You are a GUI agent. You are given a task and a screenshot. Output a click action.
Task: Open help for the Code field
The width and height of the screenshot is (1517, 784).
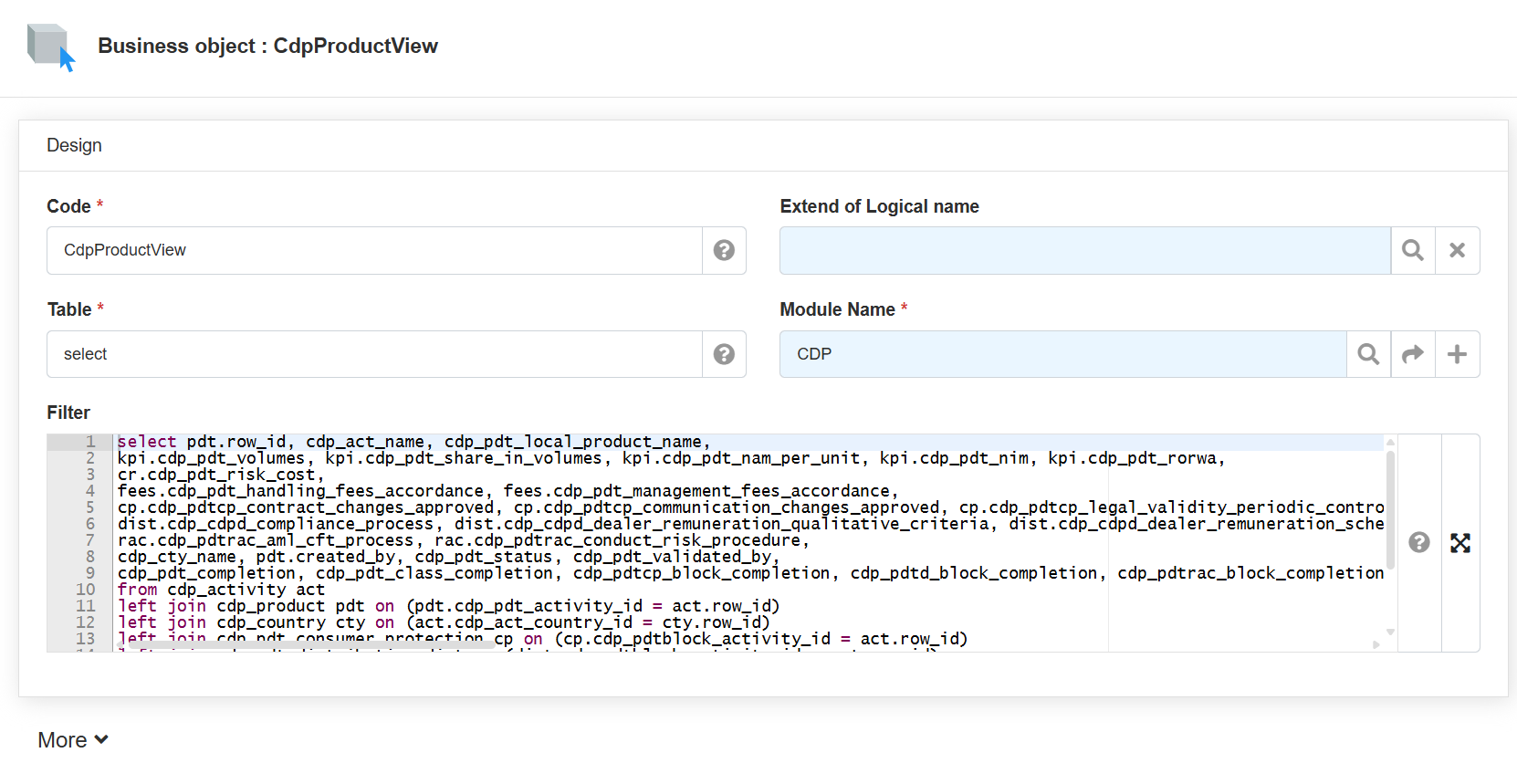tap(724, 250)
